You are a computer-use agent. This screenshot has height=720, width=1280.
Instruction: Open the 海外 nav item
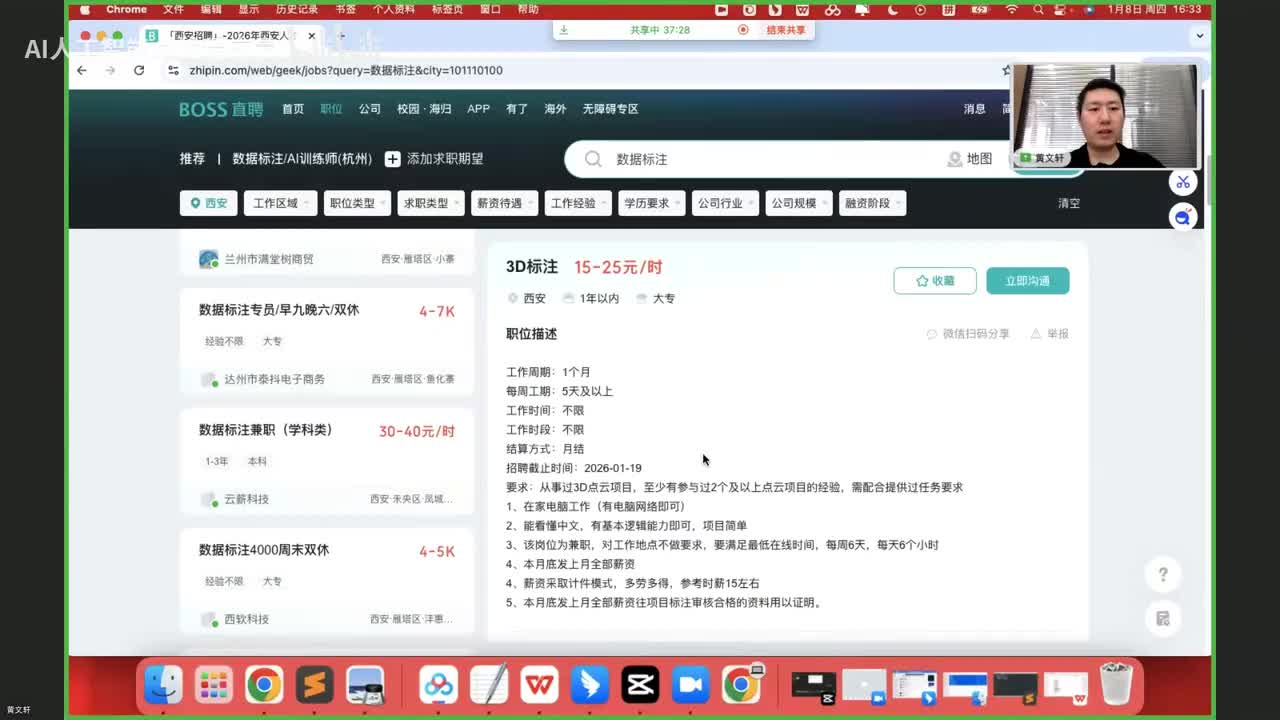(555, 109)
